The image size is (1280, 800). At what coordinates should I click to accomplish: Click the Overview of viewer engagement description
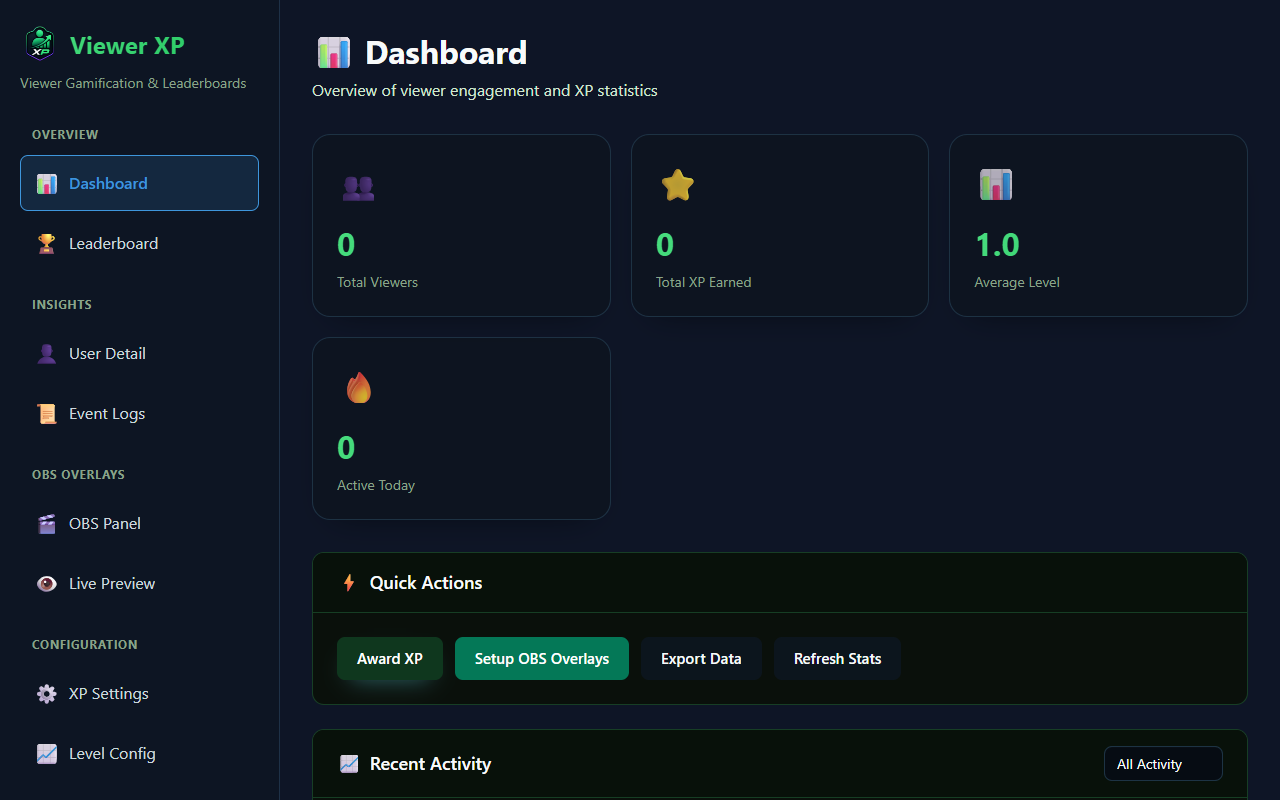pos(485,91)
